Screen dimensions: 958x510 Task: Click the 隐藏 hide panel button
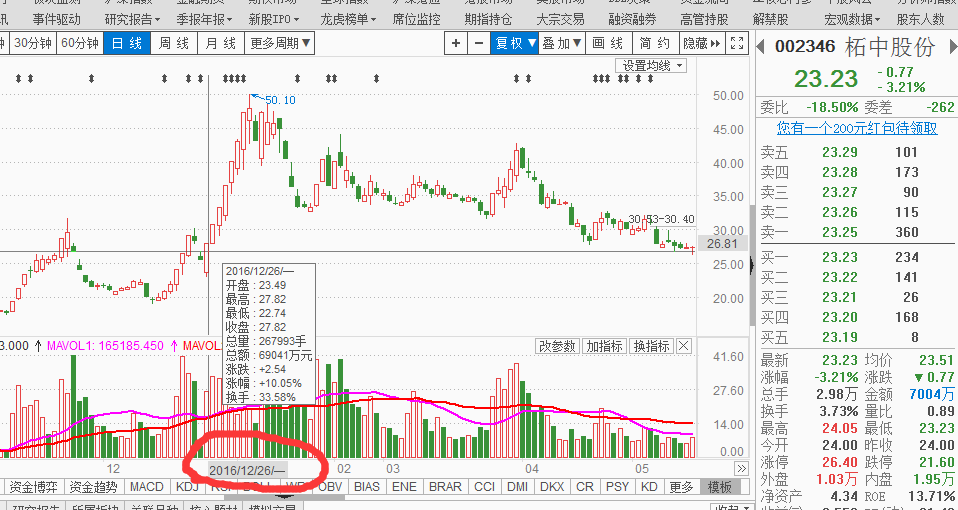(x=701, y=43)
